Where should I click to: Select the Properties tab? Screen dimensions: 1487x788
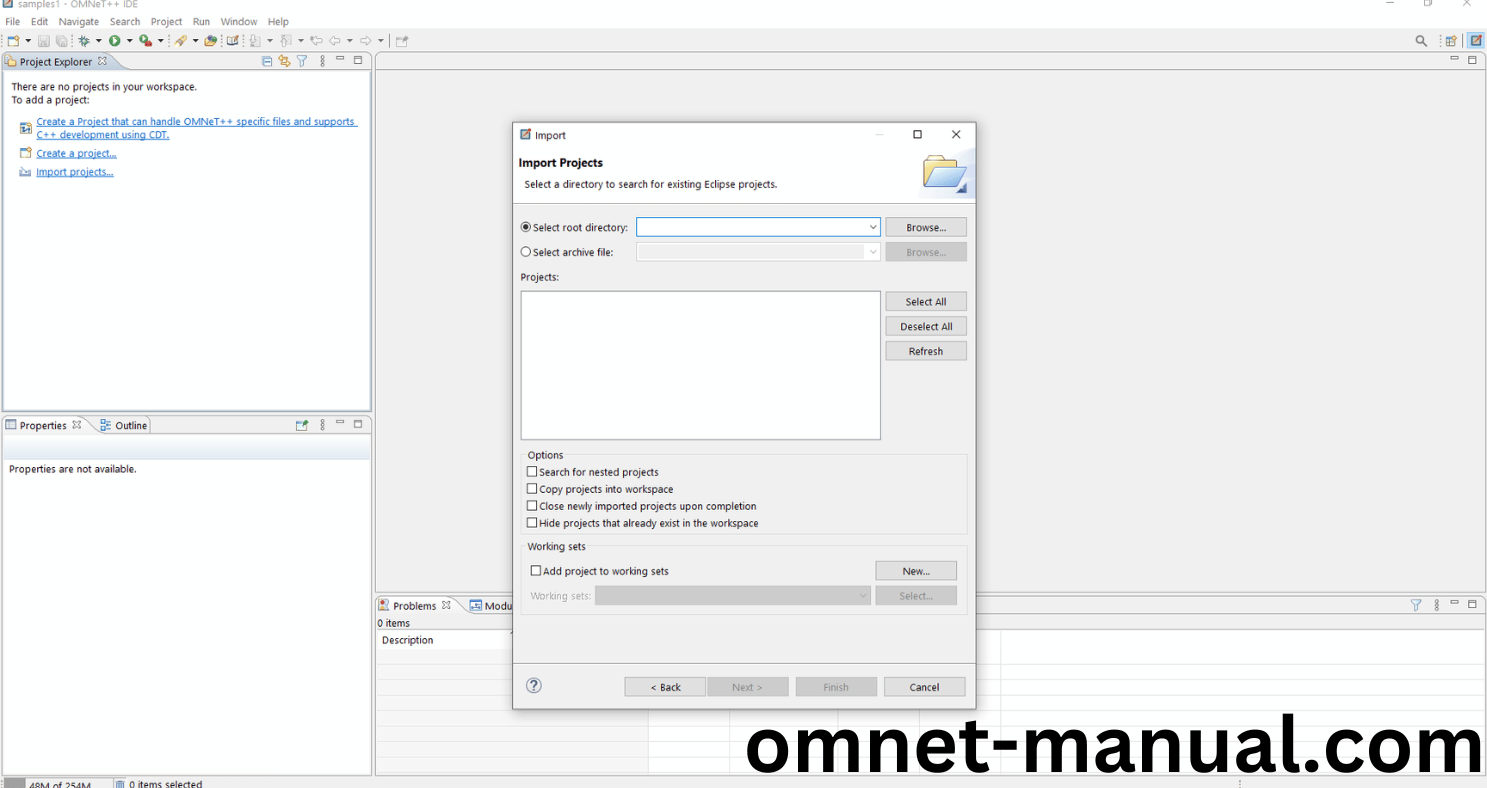coord(43,425)
